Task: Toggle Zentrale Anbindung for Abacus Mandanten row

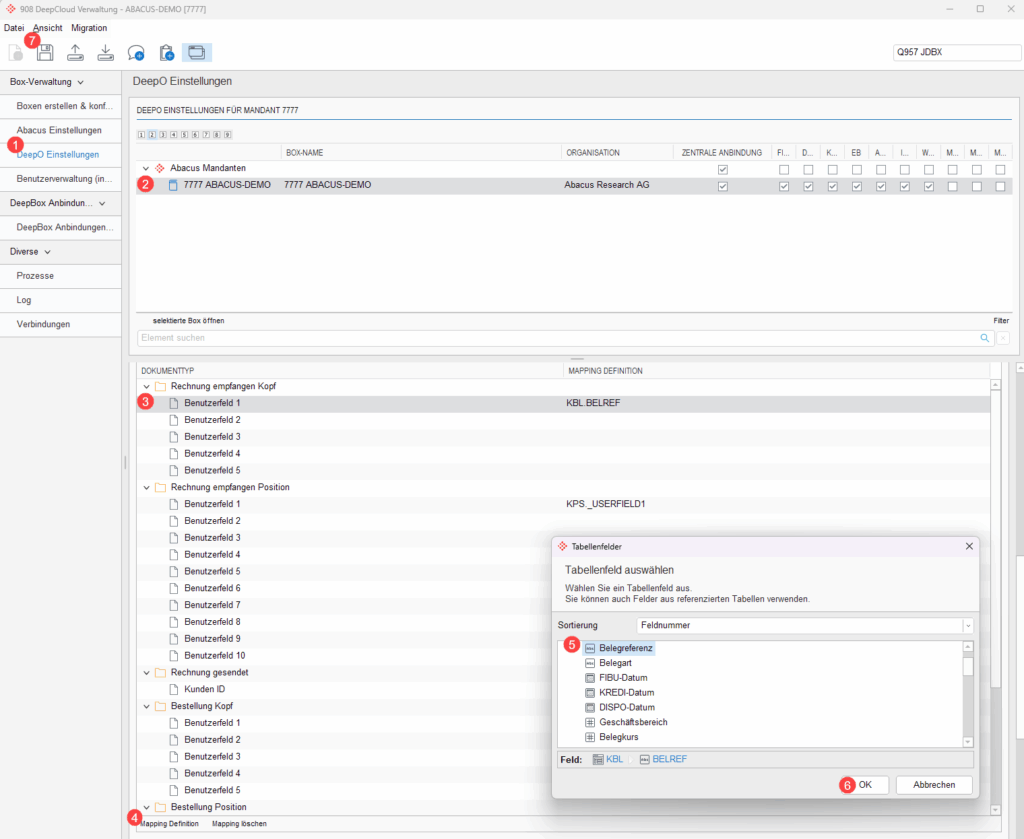Action: pos(722,170)
